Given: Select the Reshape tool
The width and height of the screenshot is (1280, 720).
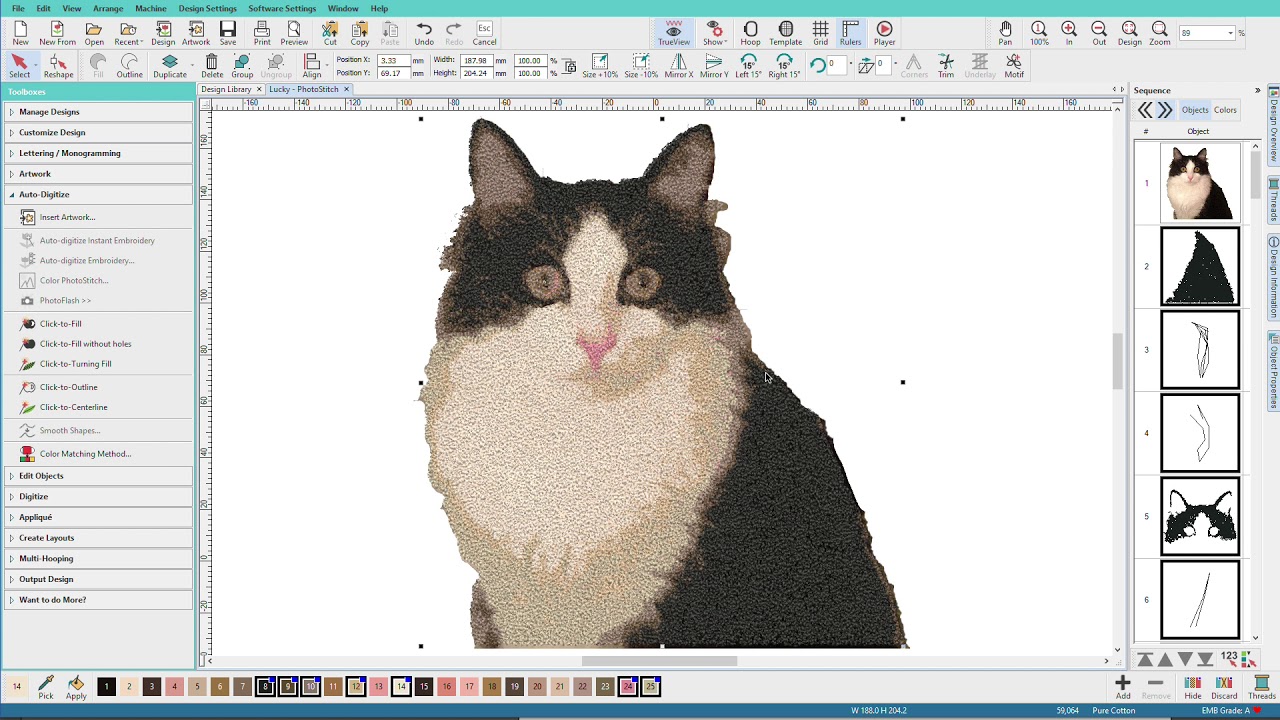Looking at the screenshot, I should click(x=58, y=67).
